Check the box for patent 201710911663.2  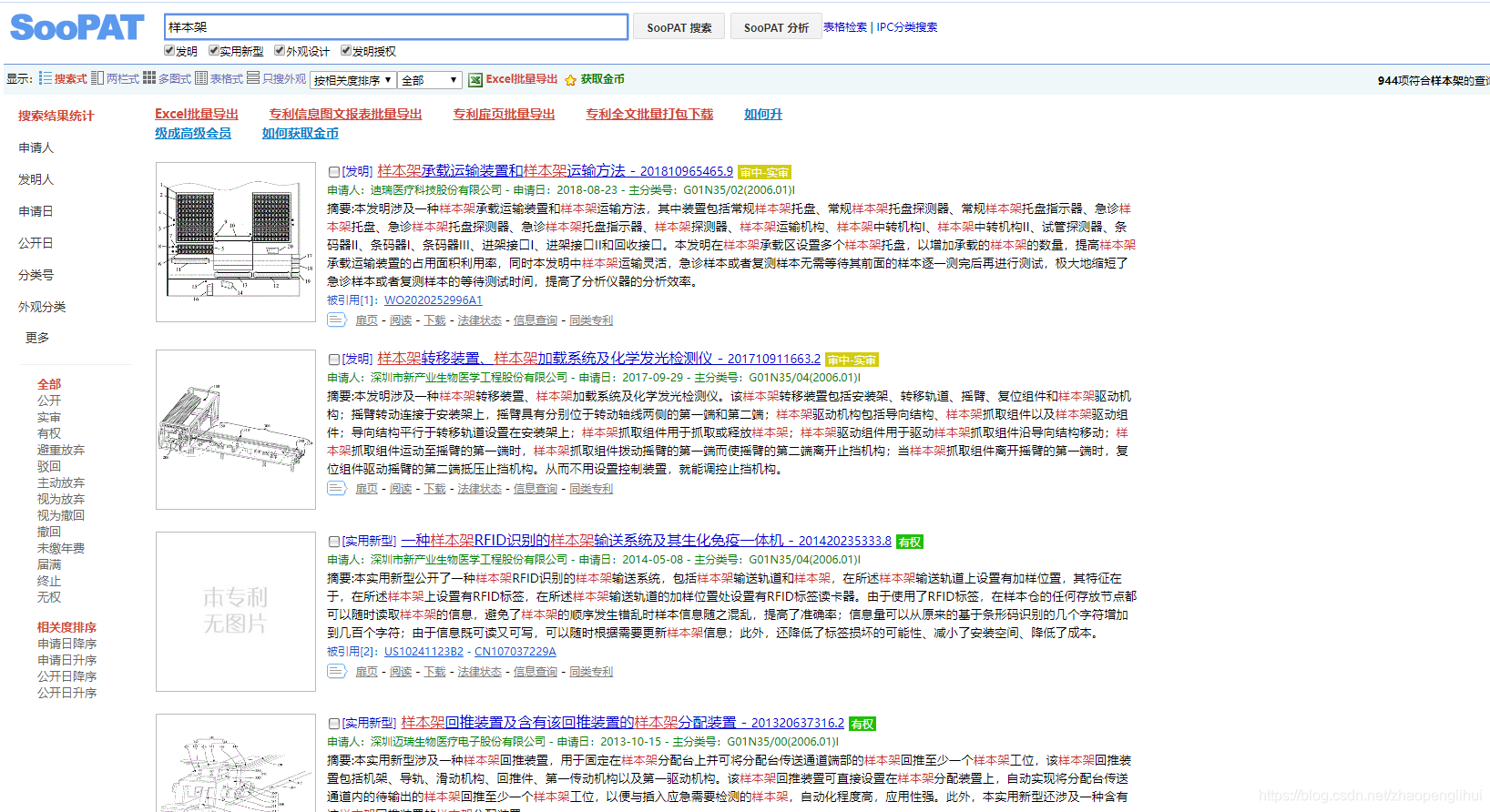click(x=334, y=360)
